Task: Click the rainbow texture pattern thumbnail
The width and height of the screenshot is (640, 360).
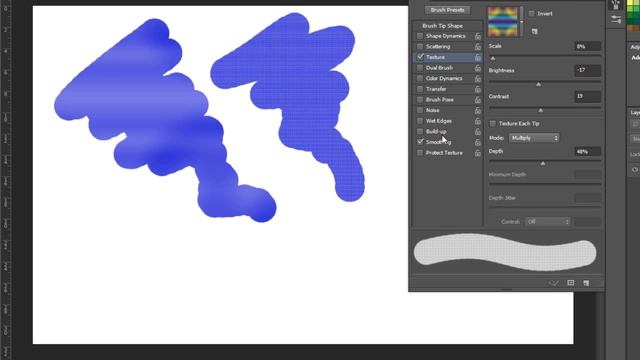Action: (x=503, y=22)
